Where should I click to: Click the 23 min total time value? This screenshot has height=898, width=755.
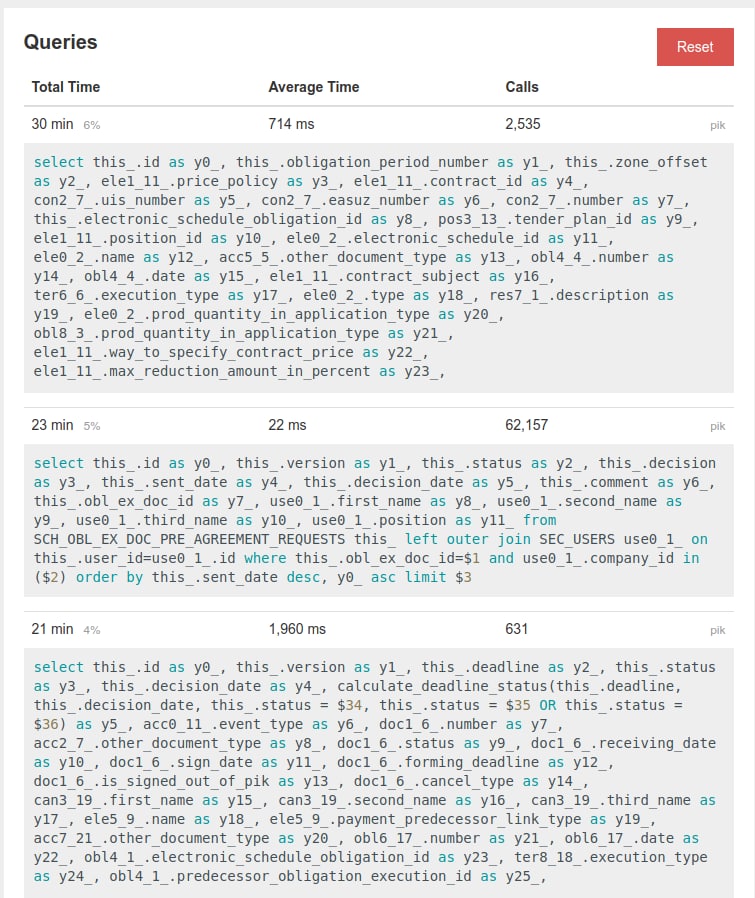point(52,426)
